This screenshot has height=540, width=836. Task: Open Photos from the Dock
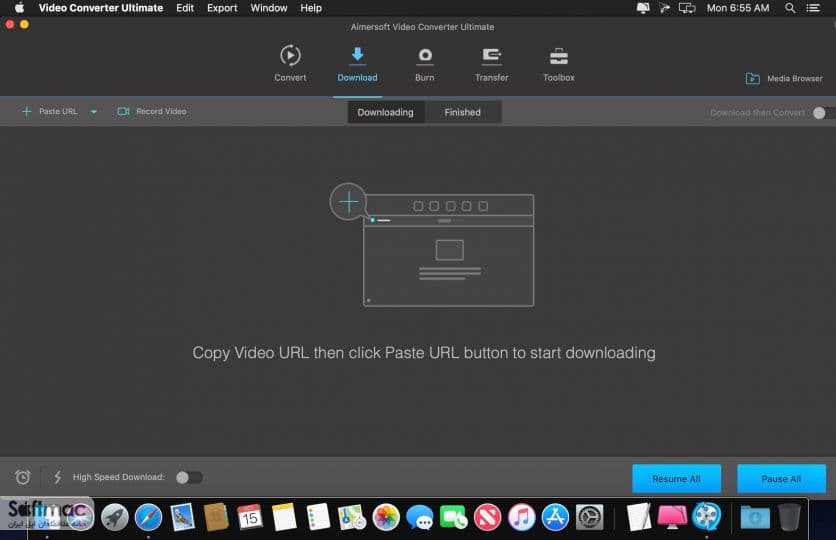pyautogui.click(x=385, y=517)
